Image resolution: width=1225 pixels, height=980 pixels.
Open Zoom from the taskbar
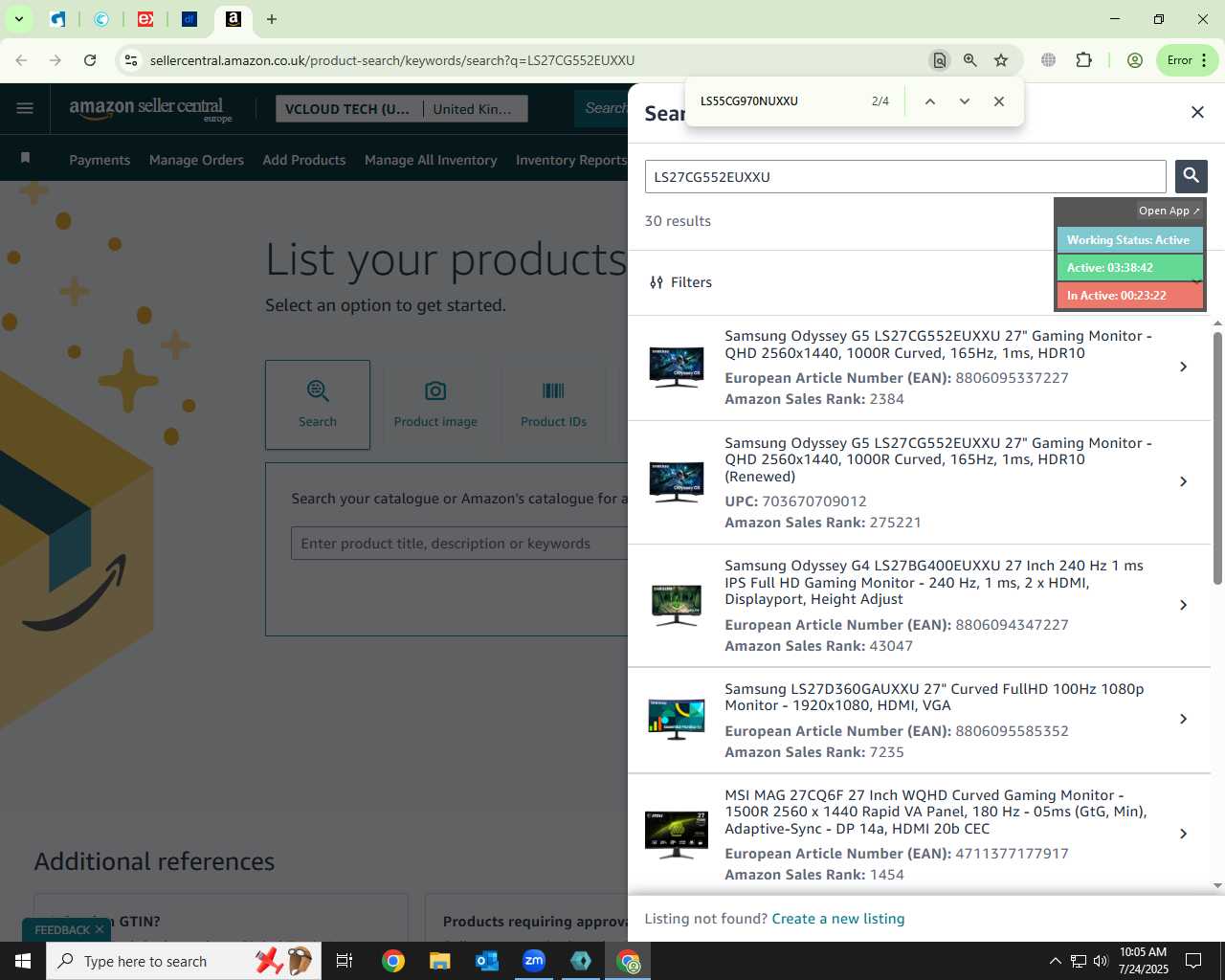[x=534, y=961]
